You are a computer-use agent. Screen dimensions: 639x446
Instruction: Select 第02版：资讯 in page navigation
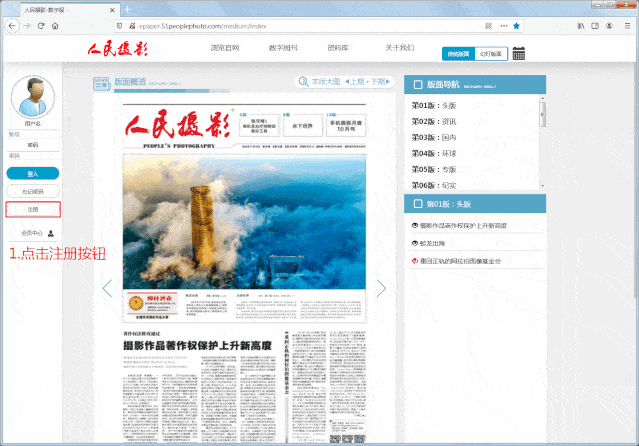[x=434, y=121]
